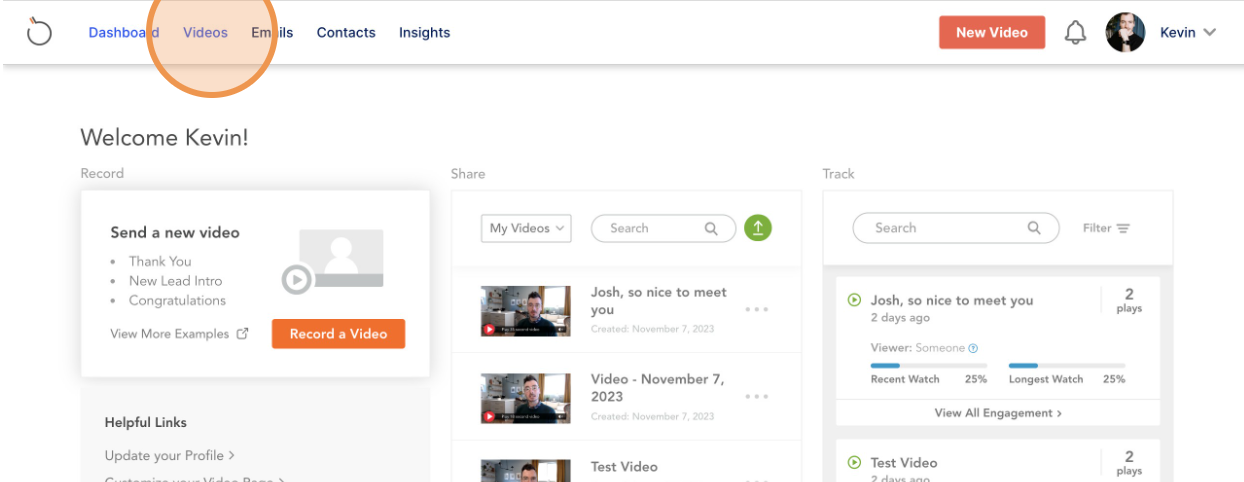This screenshot has height=482, width=1244.
Task: Click the New Video button
Action: [991, 32]
